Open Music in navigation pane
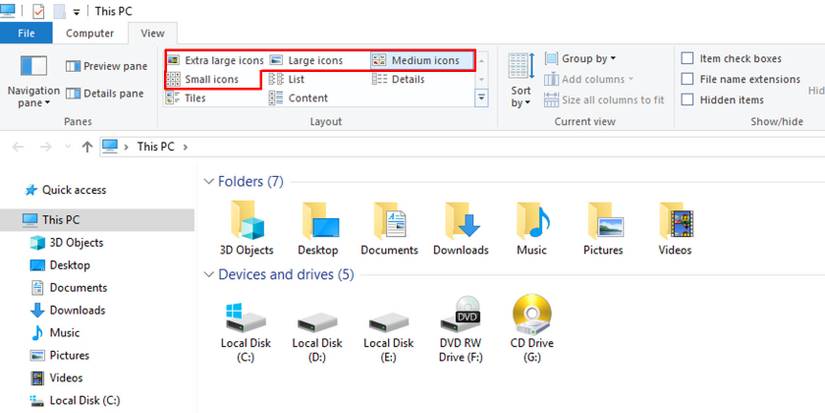The image size is (825, 413). point(55,333)
